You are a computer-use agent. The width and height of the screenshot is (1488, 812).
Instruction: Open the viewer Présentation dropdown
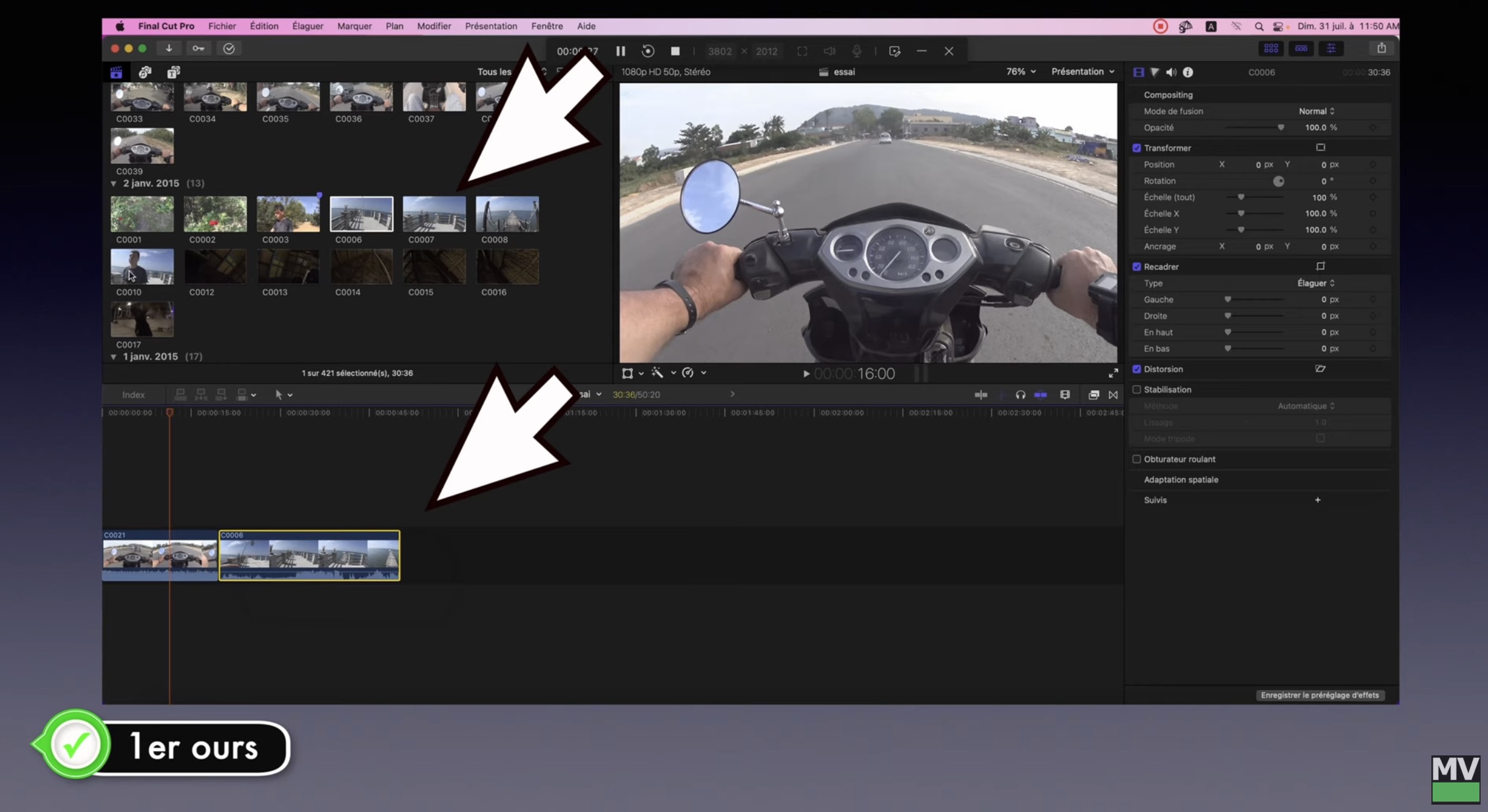coord(1082,72)
